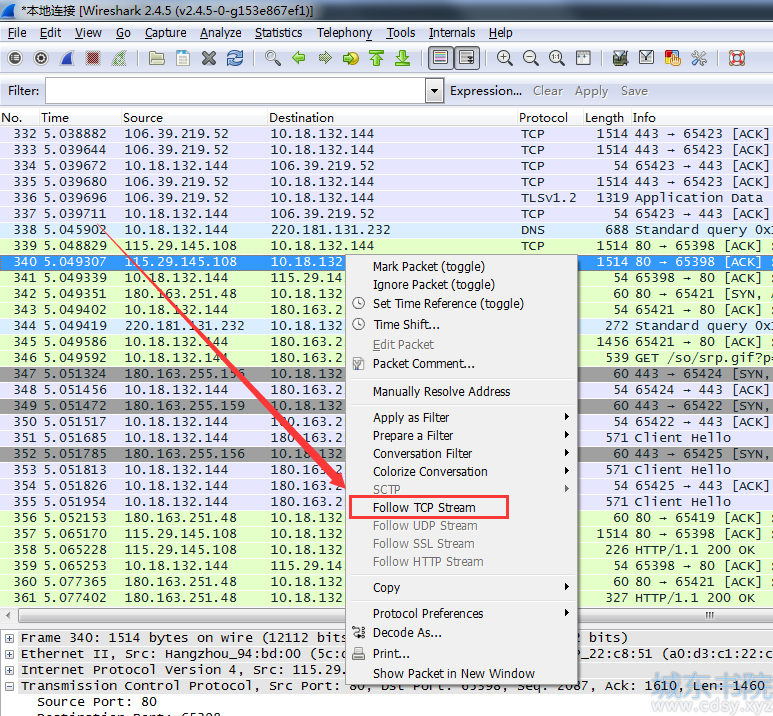Open the Analyze menu
The width and height of the screenshot is (773, 716).
(x=220, y=33)
